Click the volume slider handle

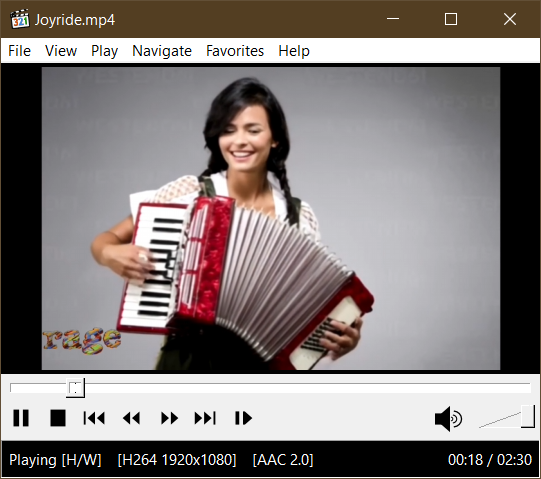528,417
